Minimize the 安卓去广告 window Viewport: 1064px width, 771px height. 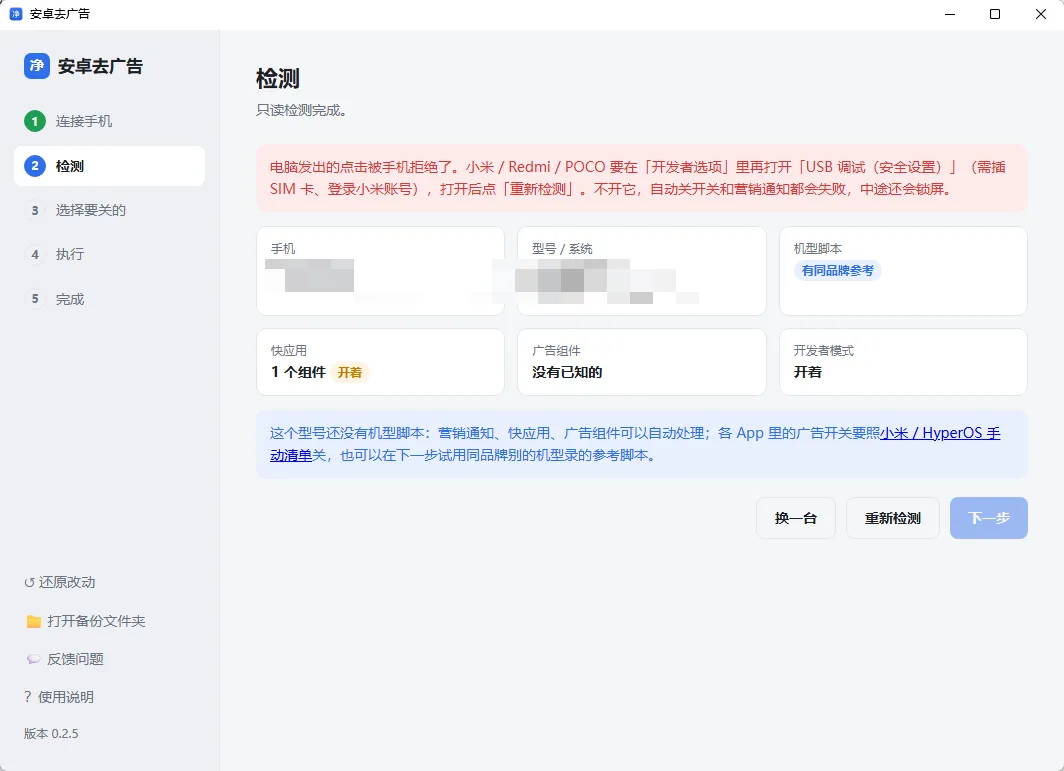coord(950,14)
